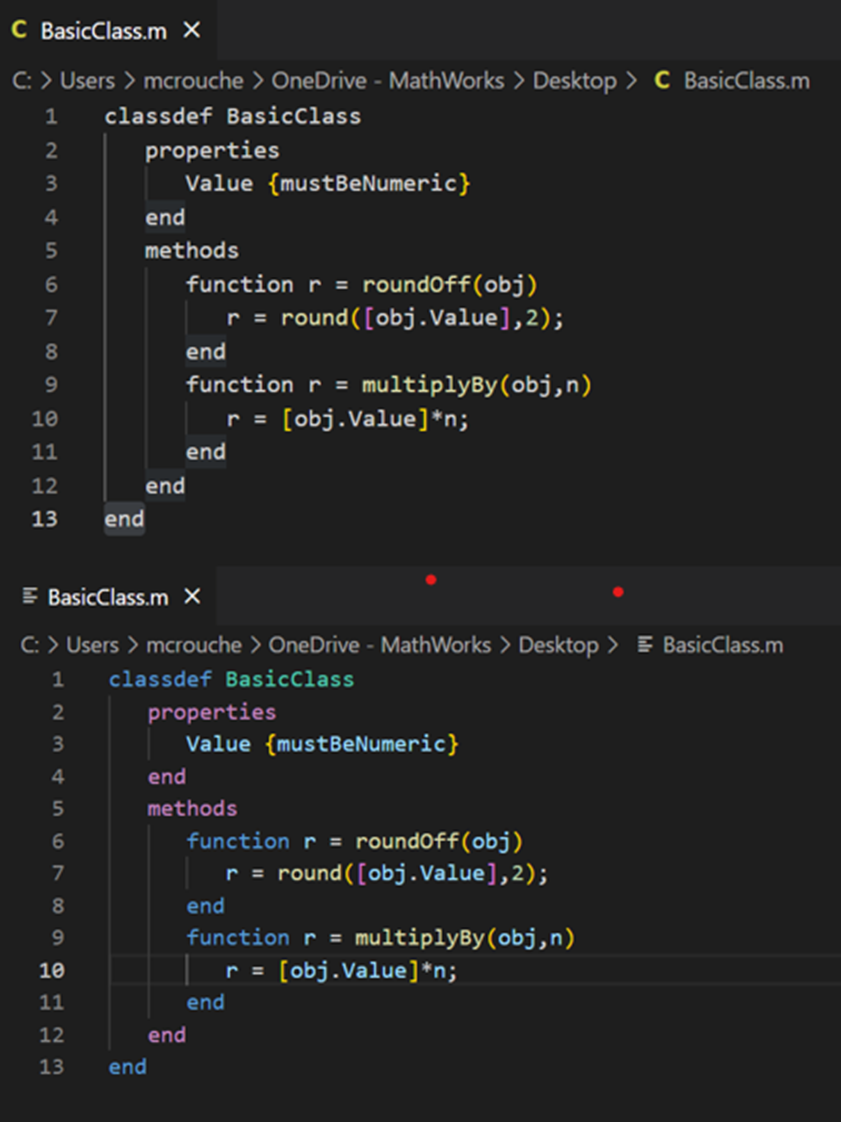Expand OneDrive - MathWorks breadcrumb in the bottom editor
Image resolution: width=841 pixels, height=1122 pixels.
tap(379, 645)
